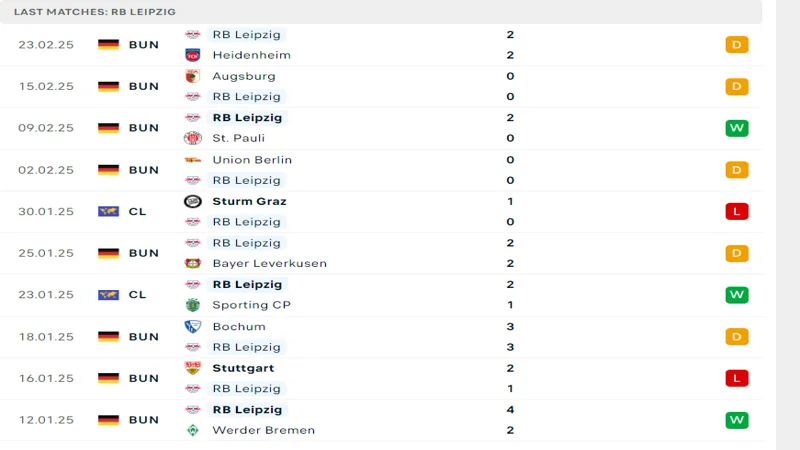
Task: Click the St. Pauli club crest
Action: point(193,138)
